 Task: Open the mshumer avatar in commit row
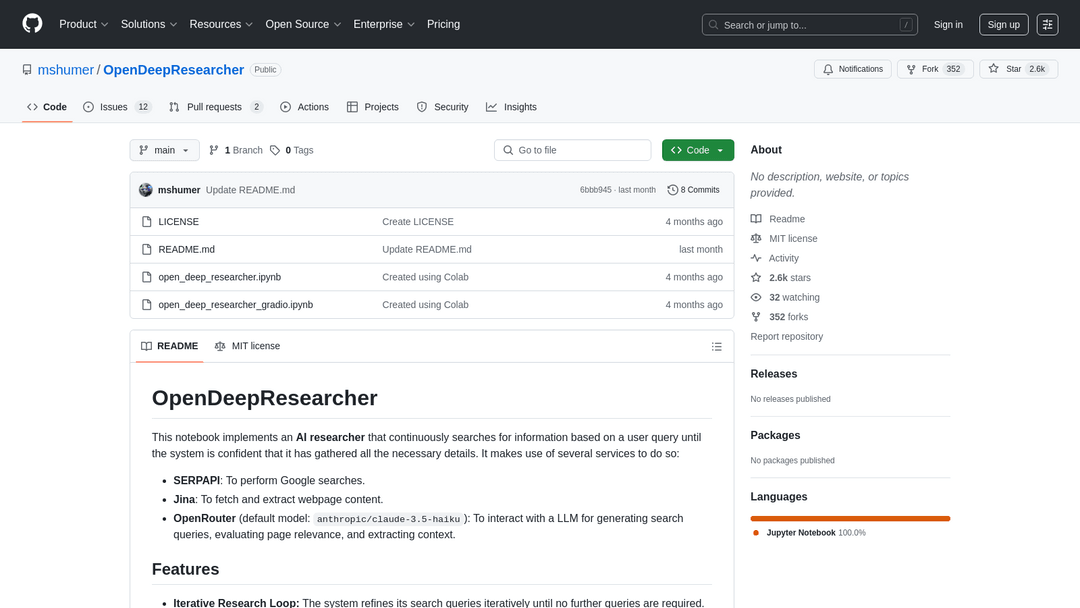[145, 190]
